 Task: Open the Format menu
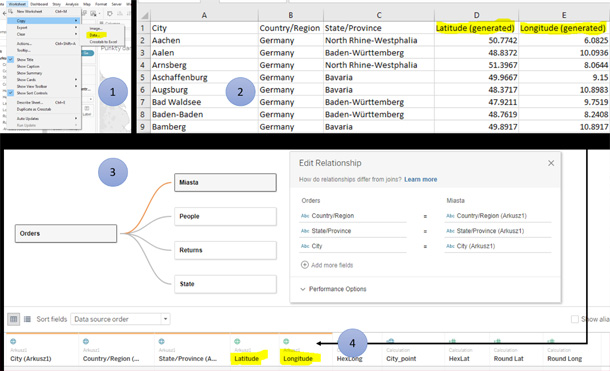tap(101, 4)
